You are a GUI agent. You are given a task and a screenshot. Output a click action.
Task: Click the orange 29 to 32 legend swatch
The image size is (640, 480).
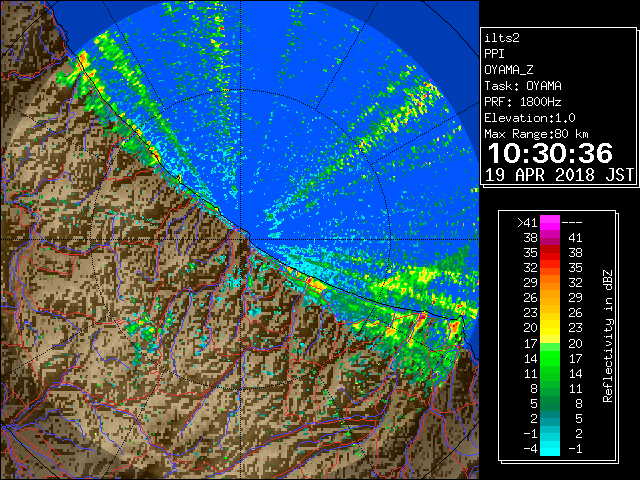[550, 283]
